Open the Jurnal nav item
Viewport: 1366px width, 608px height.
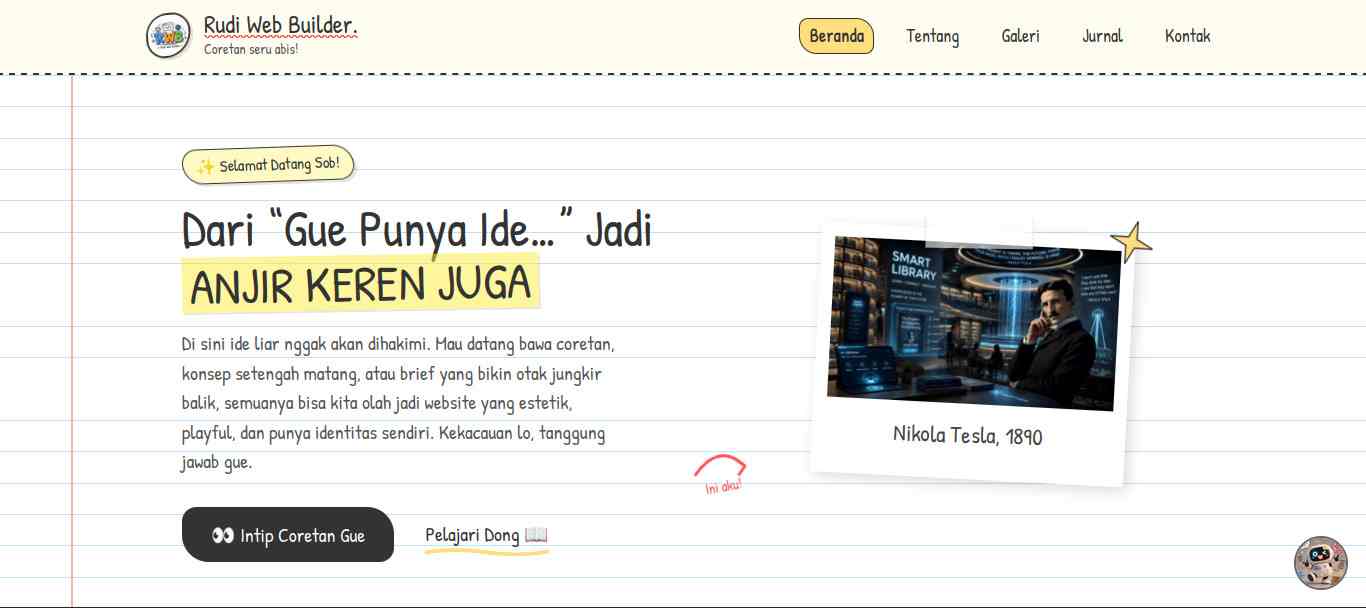[1102, 36]
